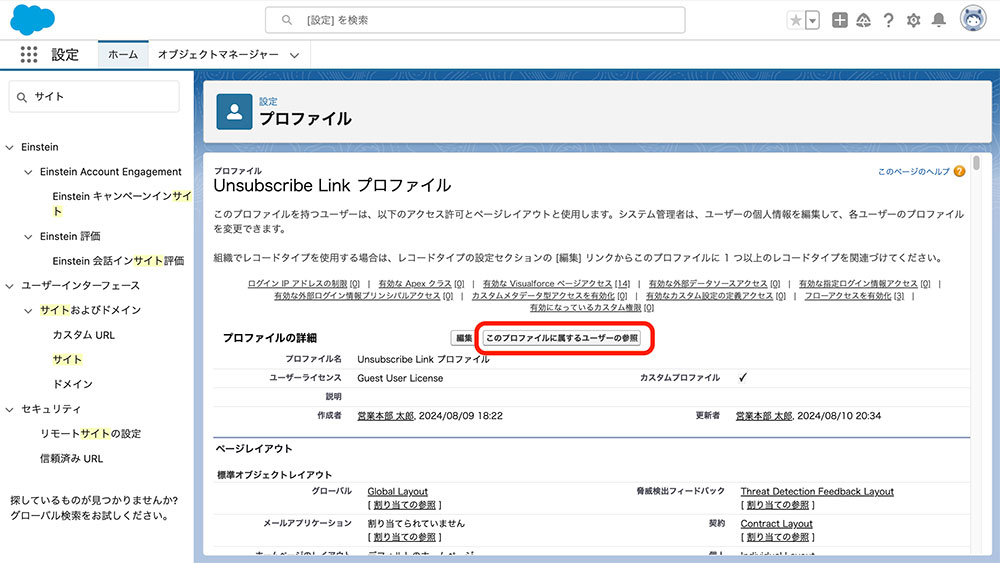Collapse the セキュリティ section

10,409
